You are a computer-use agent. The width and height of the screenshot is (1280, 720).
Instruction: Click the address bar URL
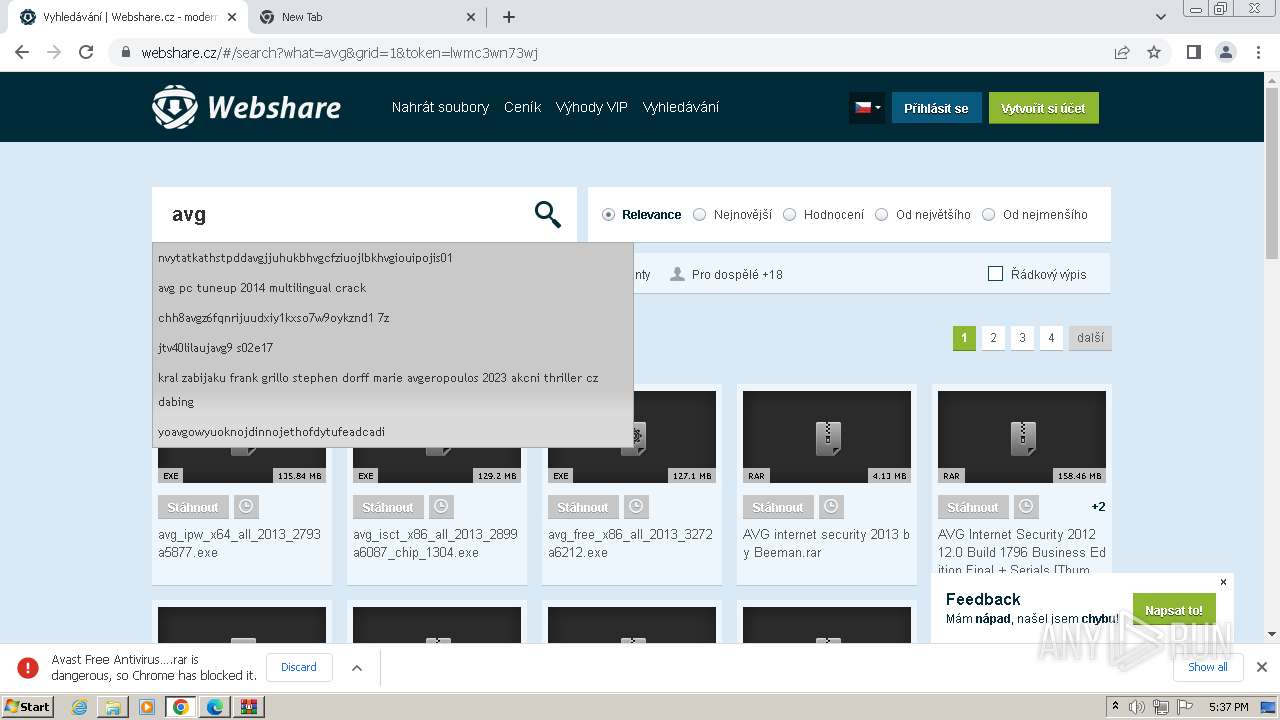pos(340,53)
